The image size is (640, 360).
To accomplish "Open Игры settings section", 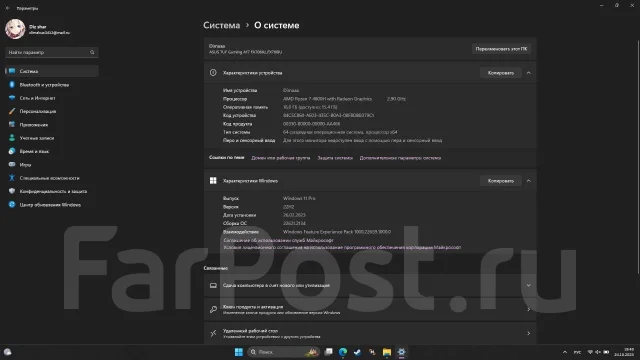I will coord(51,164).
